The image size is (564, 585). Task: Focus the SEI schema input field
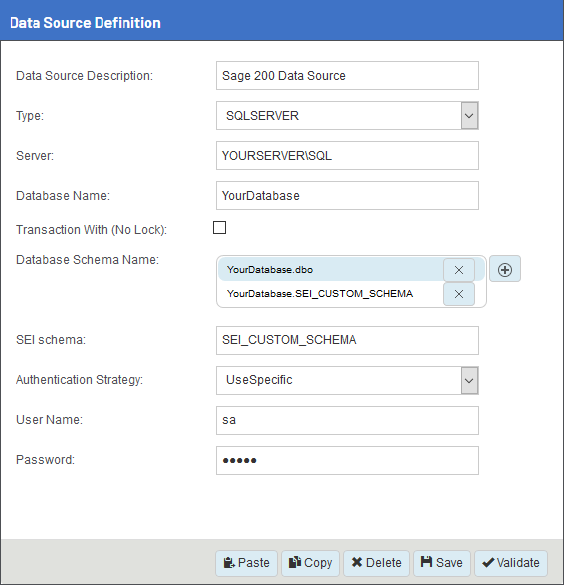[347, 340]
